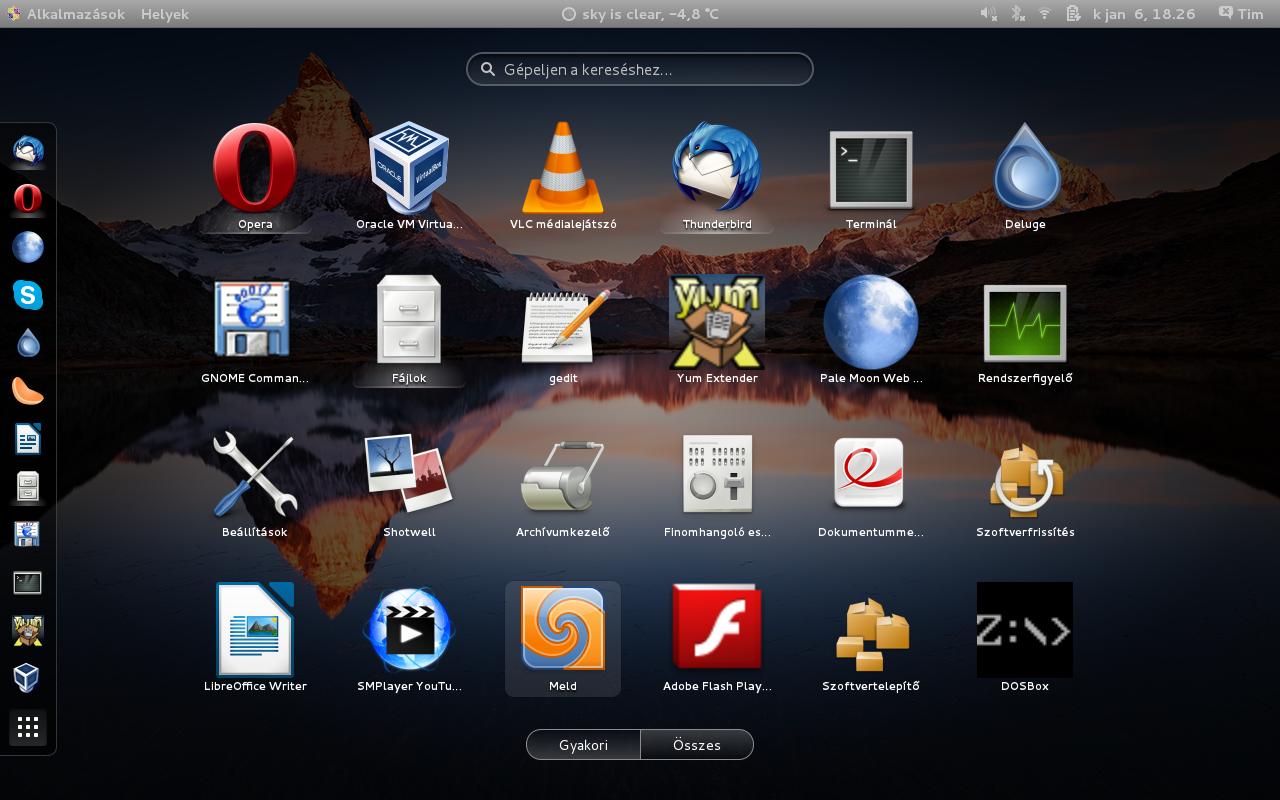Open the Alkalmazások menu
Screen dimensions: 1280x800
coord(66,14)
